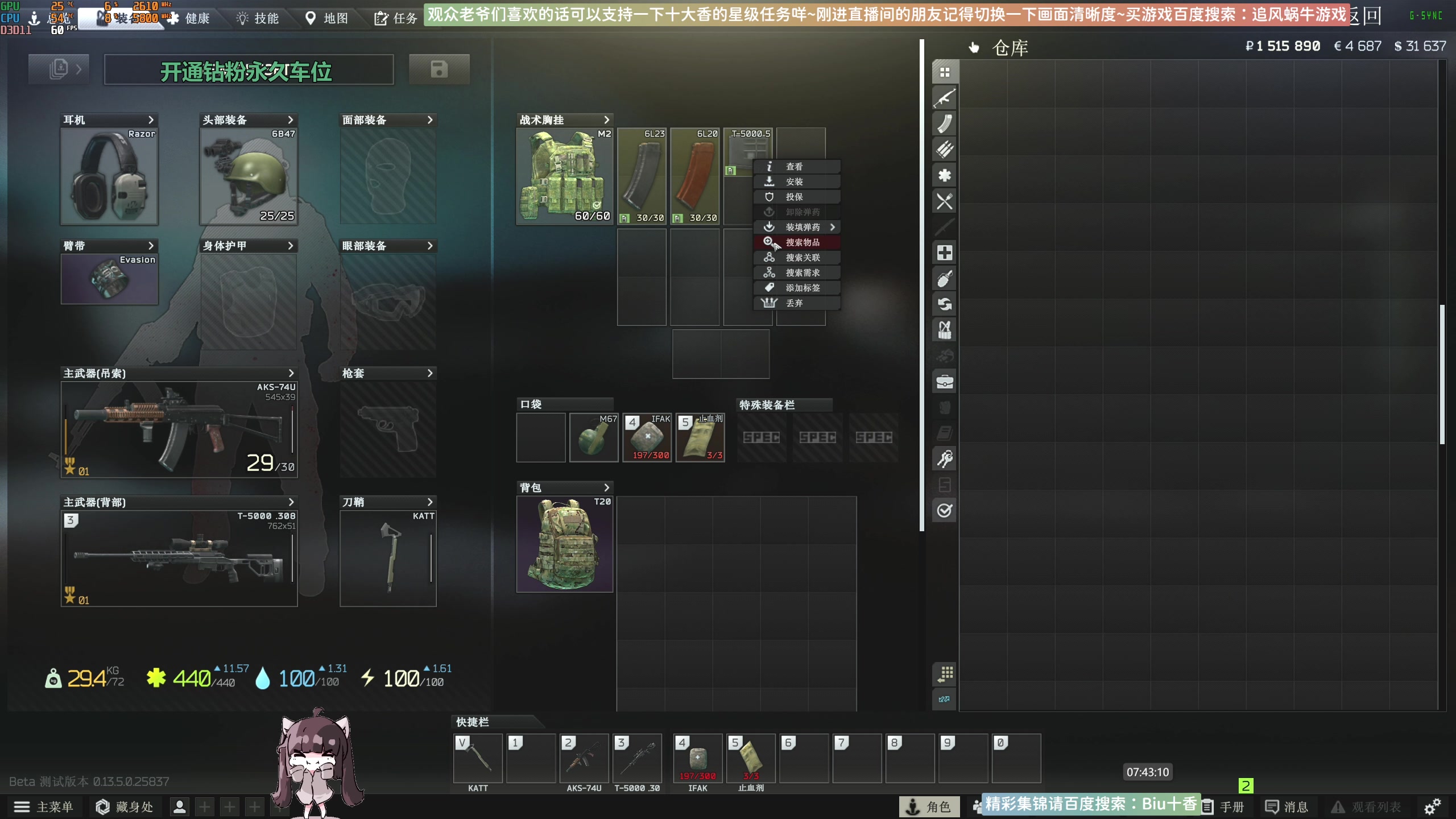Select the medical cross filter icon
Viewport: 1456px width, 819px height.
coord(945,253)
